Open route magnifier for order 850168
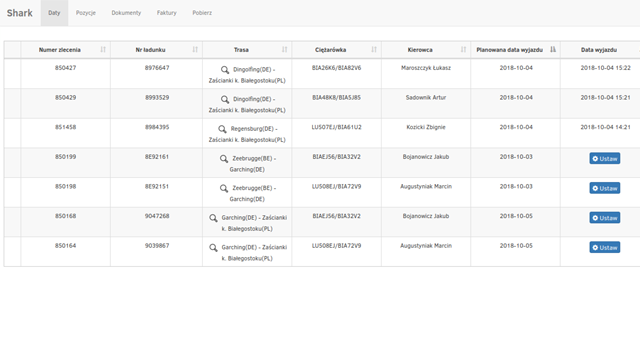This screenshot has width=640, height=360. coord(213,218)
